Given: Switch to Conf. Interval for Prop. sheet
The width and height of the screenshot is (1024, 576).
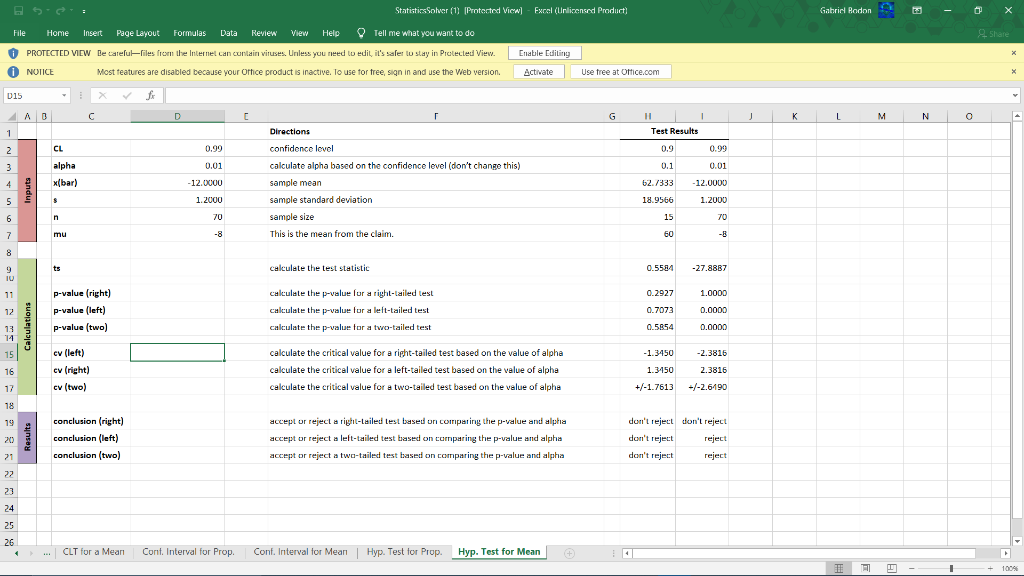Looking at the screenshot, I should click(188, 552).
